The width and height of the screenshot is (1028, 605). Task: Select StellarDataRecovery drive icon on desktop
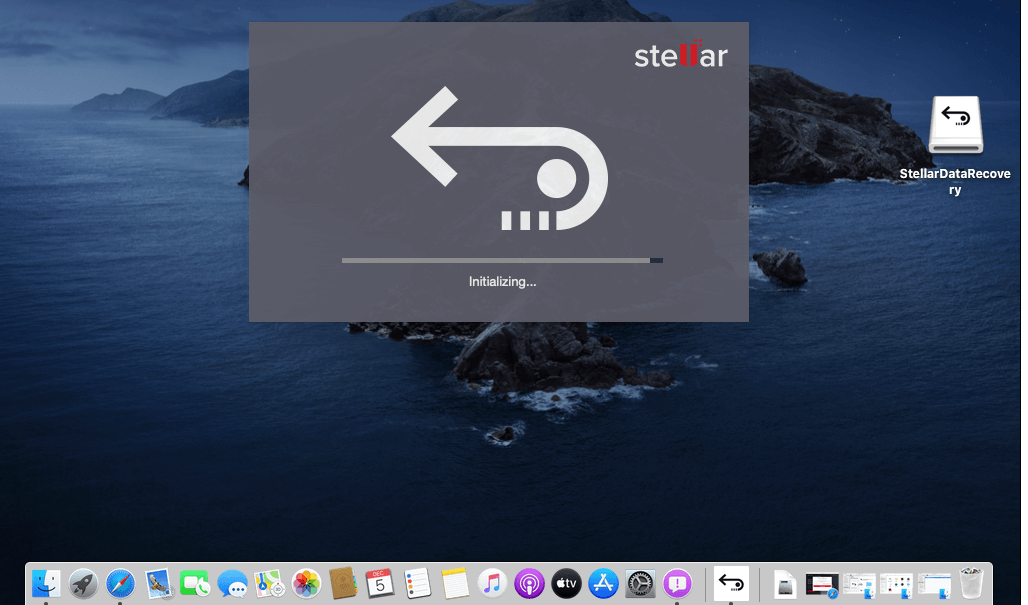[956, 125]
